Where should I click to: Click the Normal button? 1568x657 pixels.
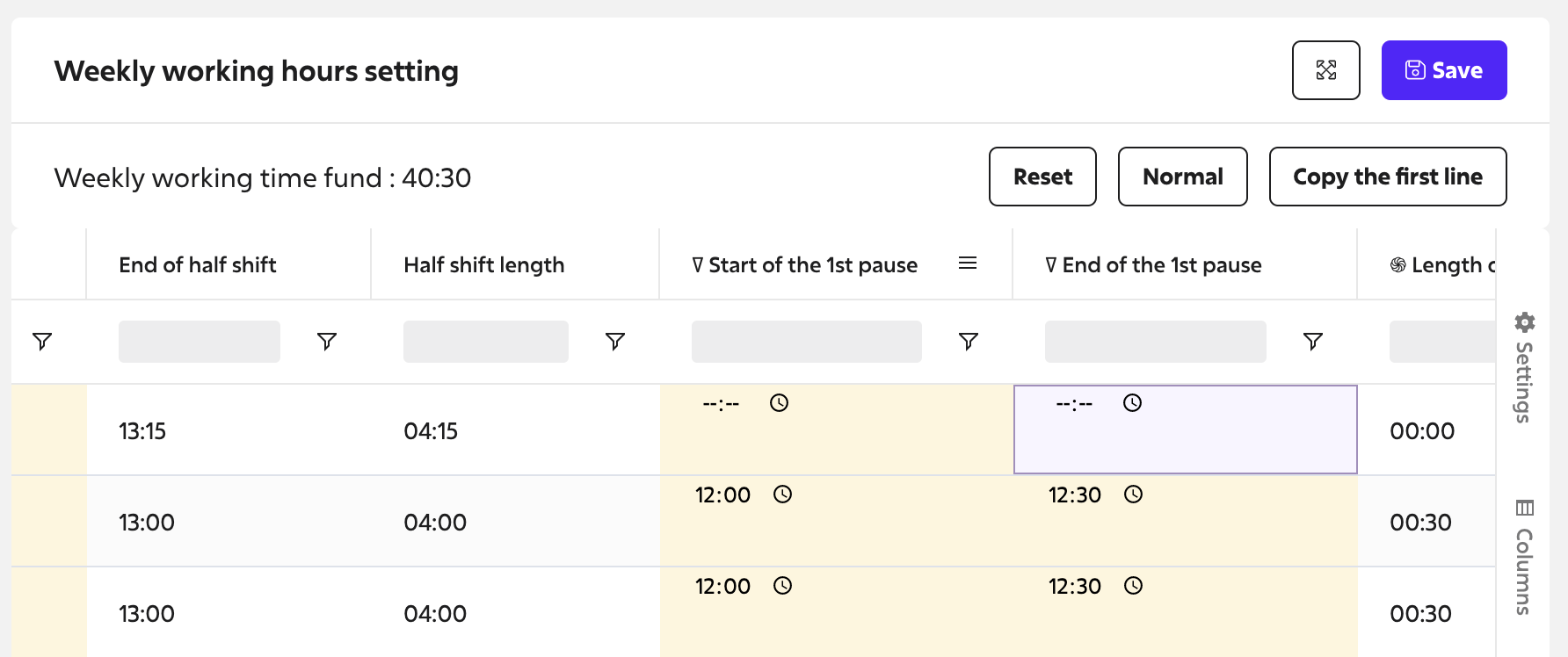click(x=1182, y=177)
